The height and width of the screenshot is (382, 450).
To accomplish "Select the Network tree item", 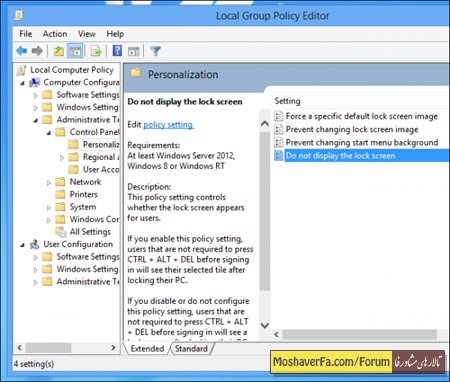I will [85, 182].
